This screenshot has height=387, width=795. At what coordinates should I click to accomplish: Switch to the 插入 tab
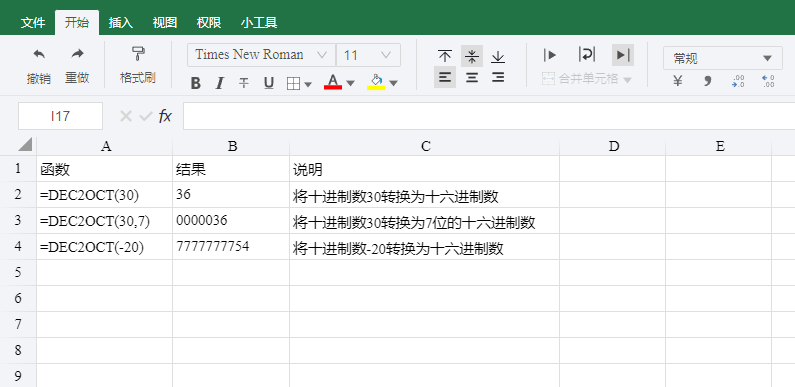point(121,23)
